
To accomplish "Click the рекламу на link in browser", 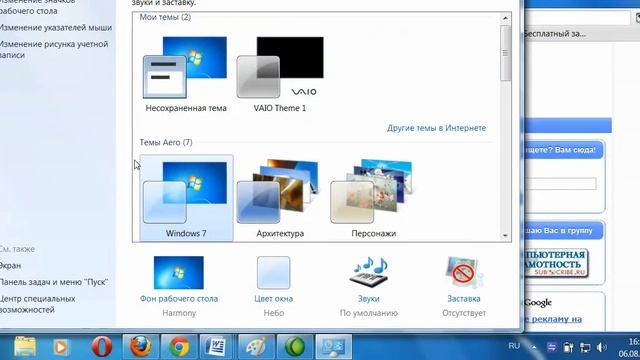I will point(553,319).
